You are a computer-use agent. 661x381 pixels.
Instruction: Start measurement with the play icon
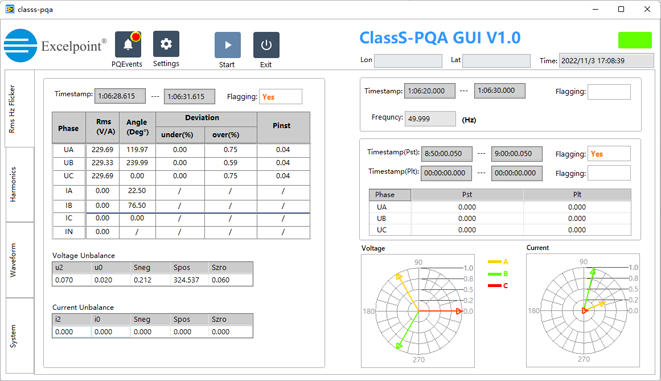(x=228, y=45)
